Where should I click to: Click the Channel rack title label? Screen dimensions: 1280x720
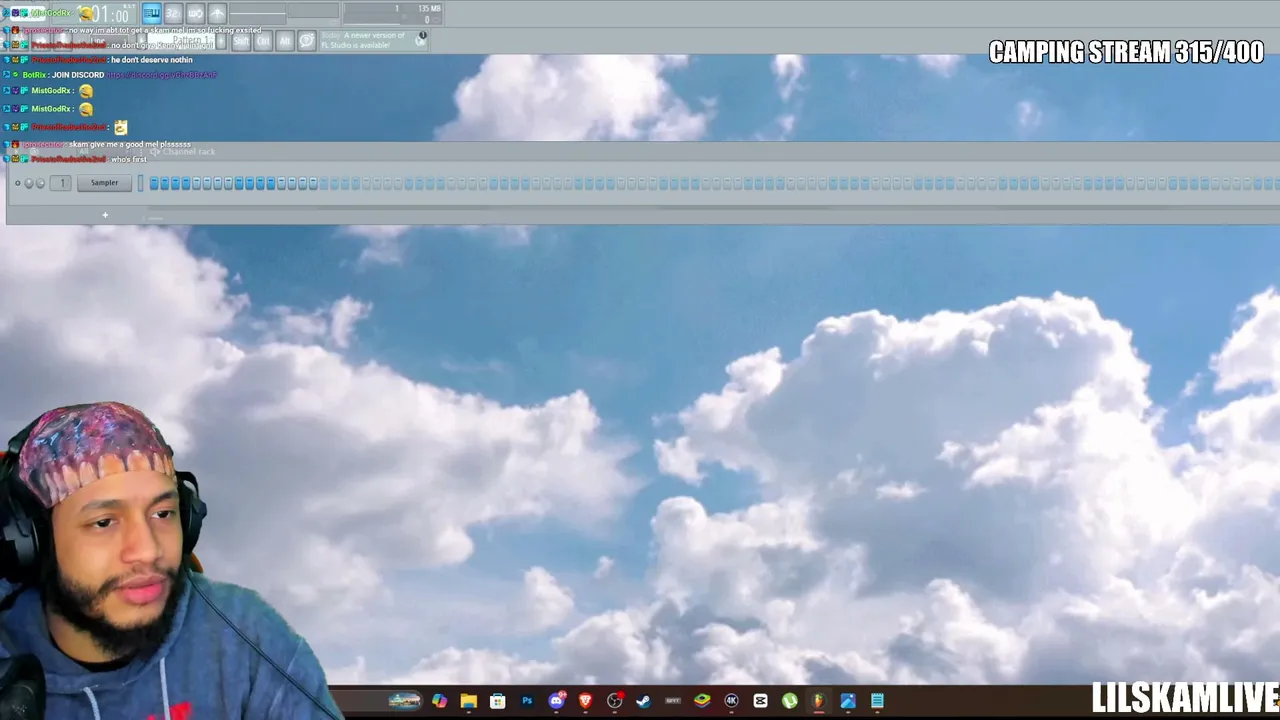coord(189,152)
